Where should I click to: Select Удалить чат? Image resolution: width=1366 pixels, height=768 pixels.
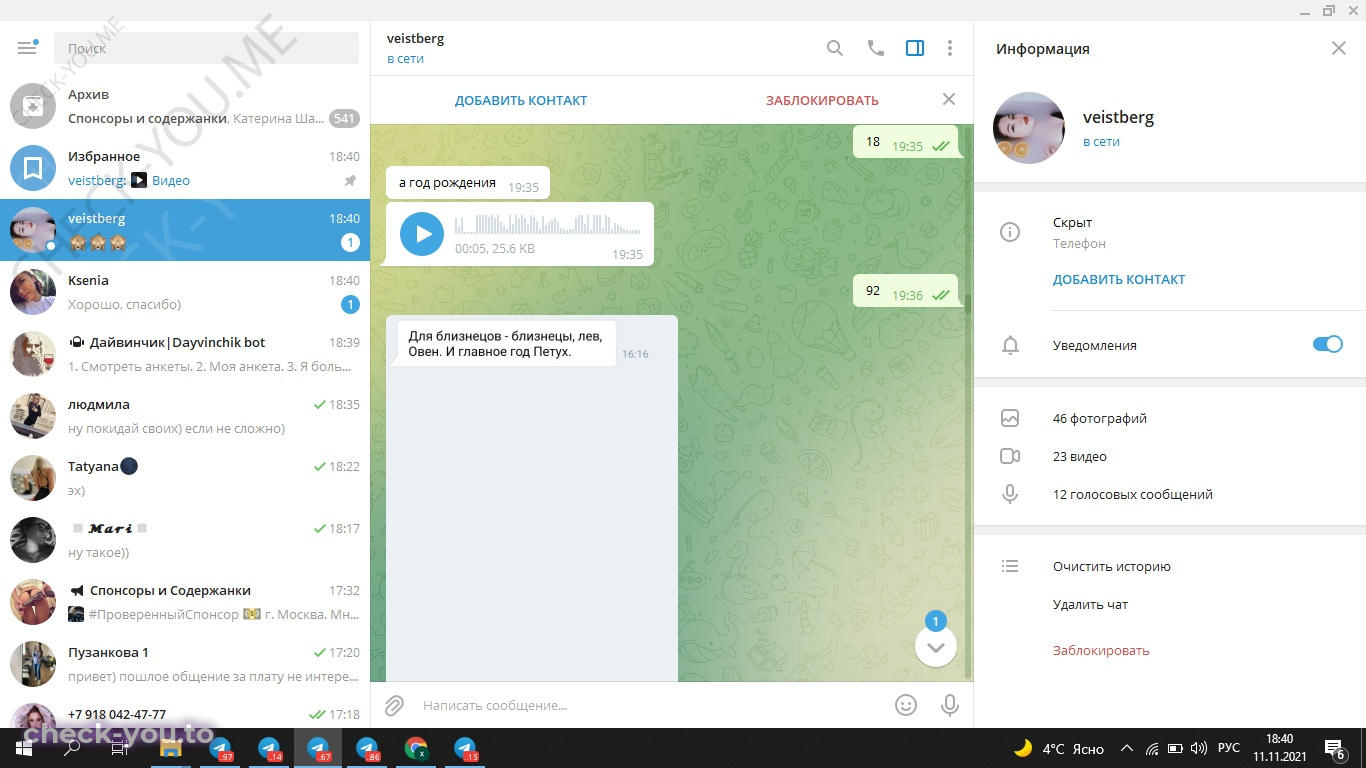point(1090,605)
